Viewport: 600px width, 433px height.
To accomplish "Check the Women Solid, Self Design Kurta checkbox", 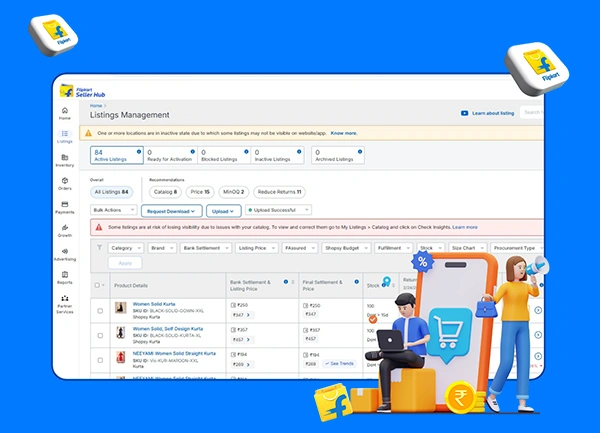I will point(100,335).
